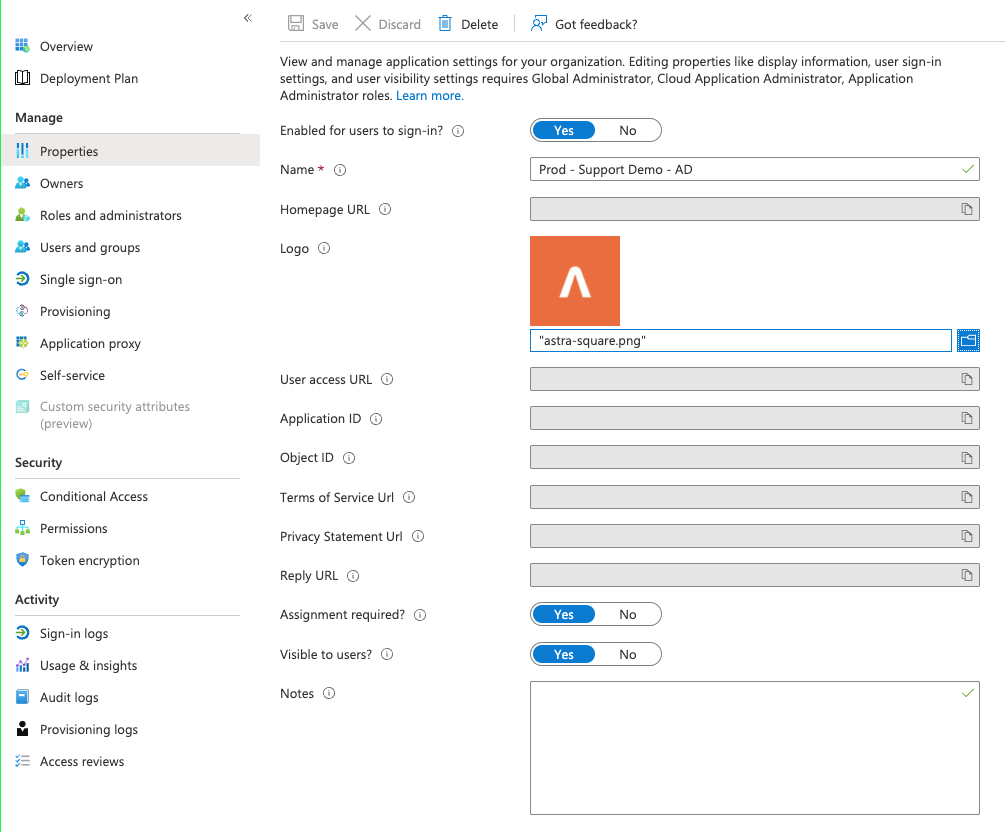Click the Provisioning icon in sidebar
This screenshot has width=1005, height=832.
tap(22, 311)
